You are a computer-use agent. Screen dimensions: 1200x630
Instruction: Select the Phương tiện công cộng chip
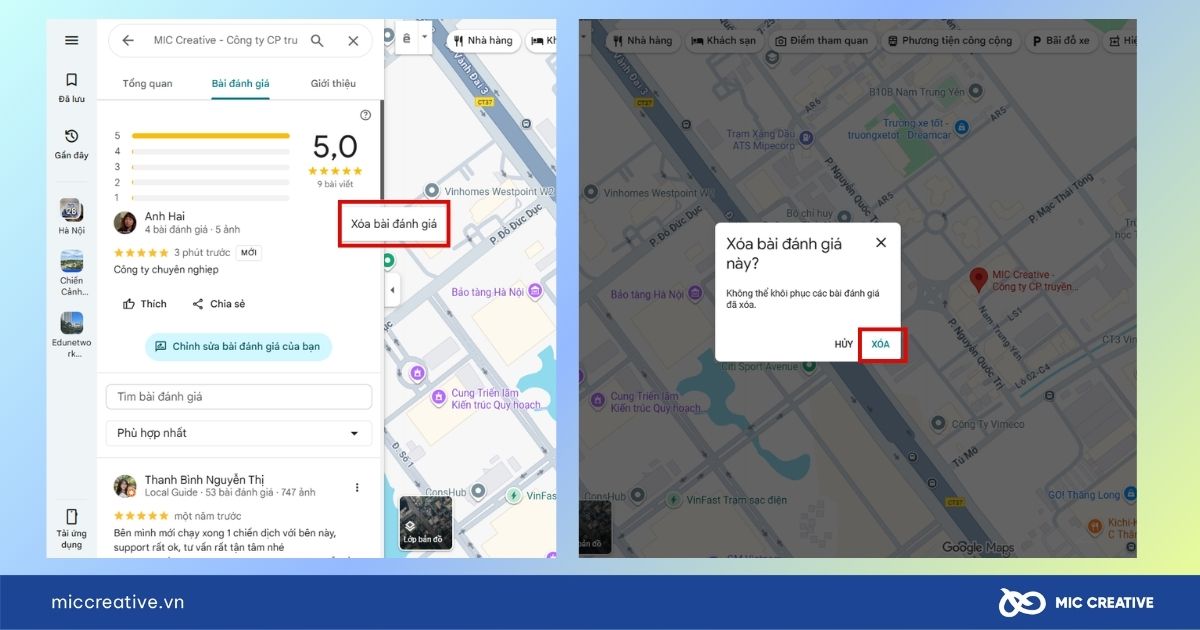click(951, 41)
